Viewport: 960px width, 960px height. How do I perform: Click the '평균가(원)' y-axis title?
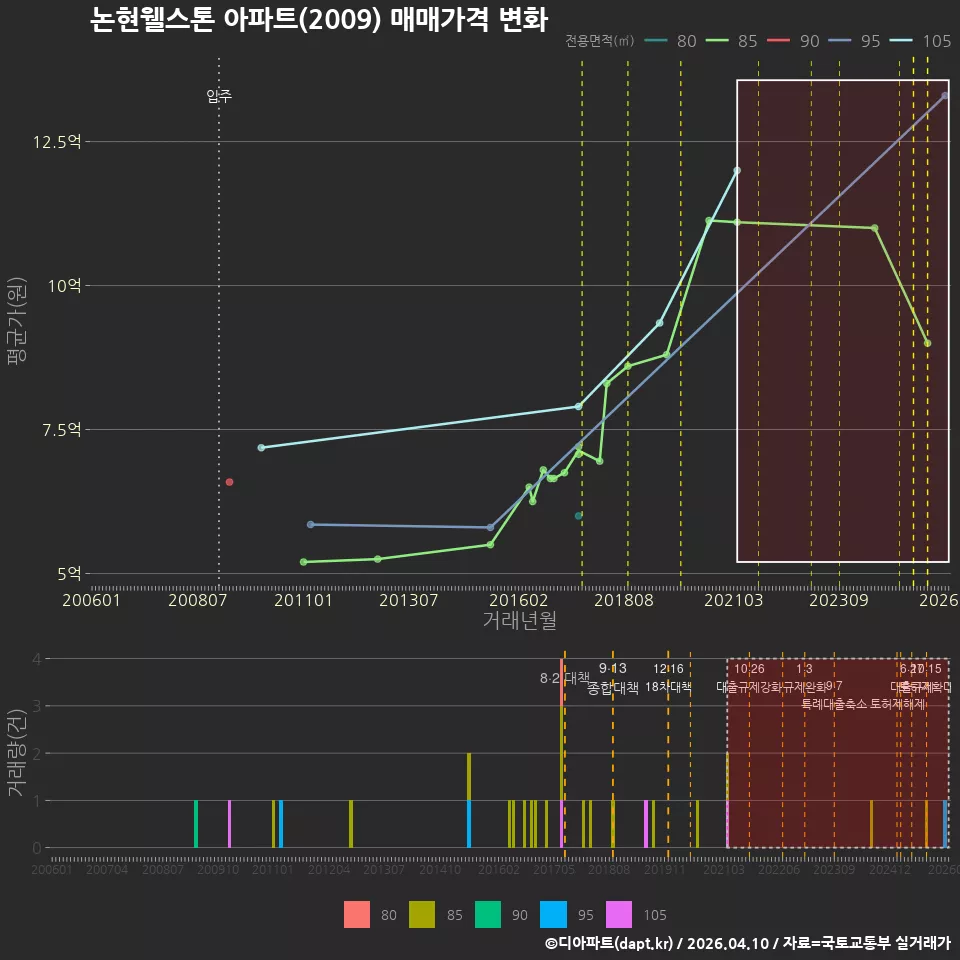pyautogui.click(x=17, y=321)
